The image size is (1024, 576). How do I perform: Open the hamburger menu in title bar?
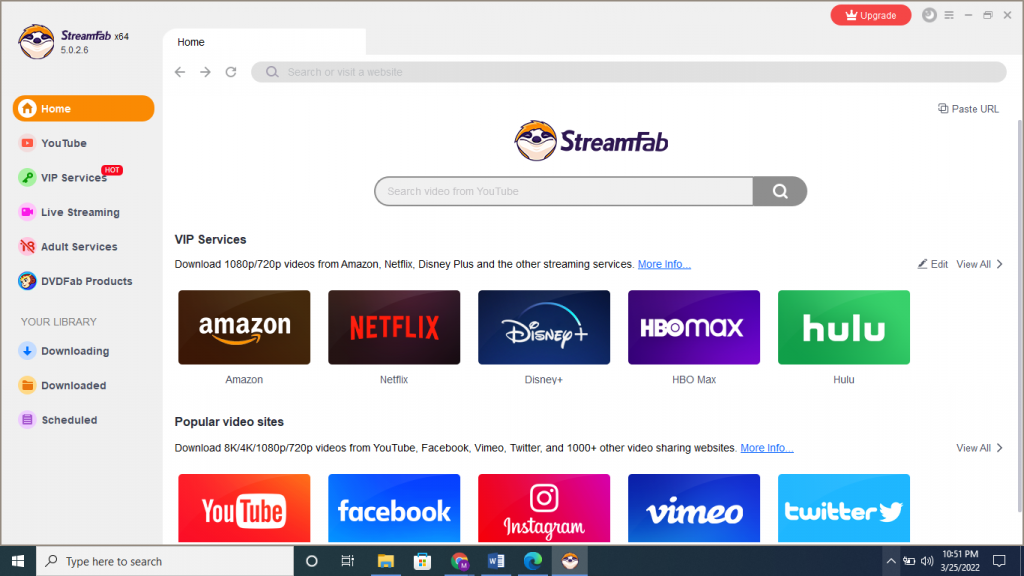click(x=949, y=15)
